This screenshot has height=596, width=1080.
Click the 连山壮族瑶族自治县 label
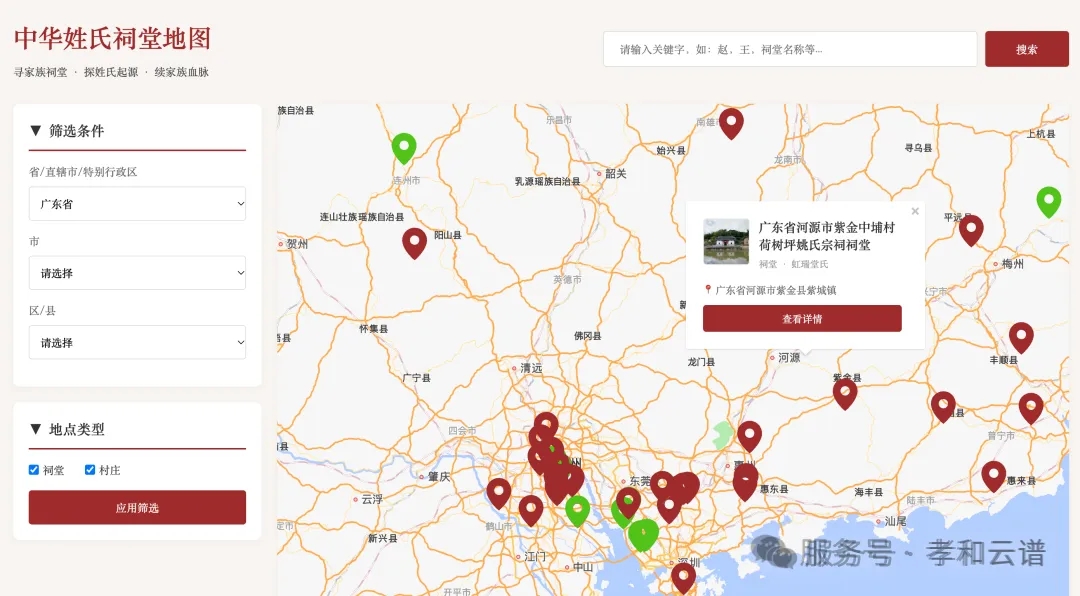pyautogui.click(x=362, y=216)
